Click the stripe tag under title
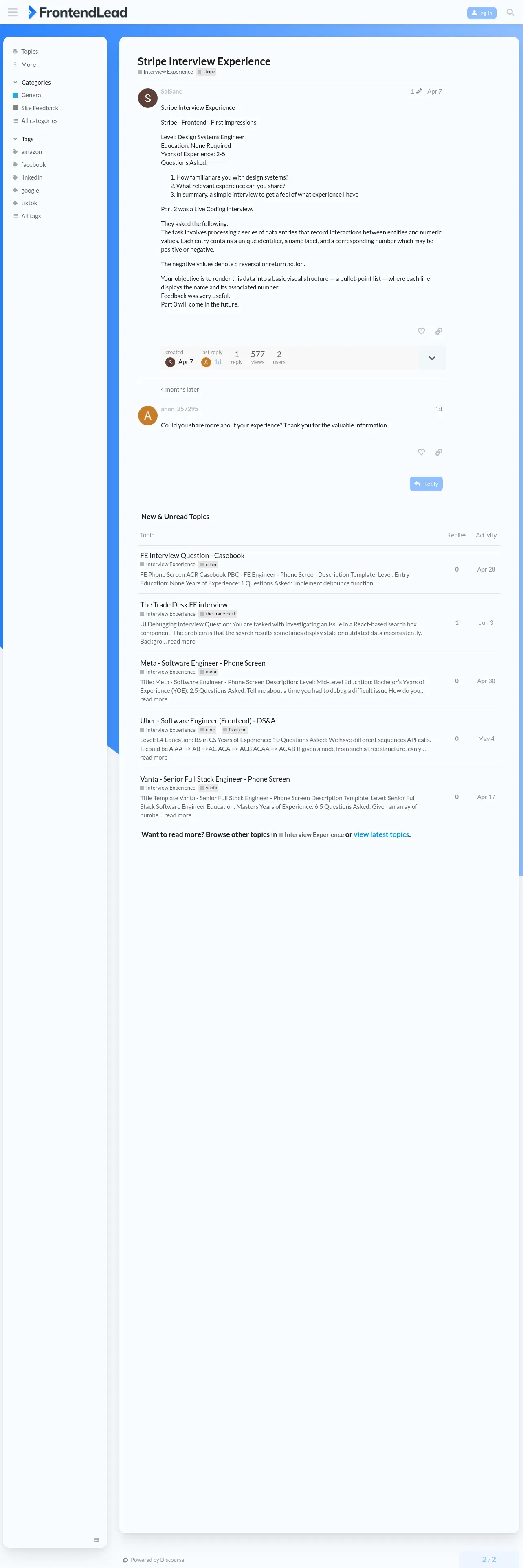The height and width of the screenshot is (1568, 523). click(207, 72)
